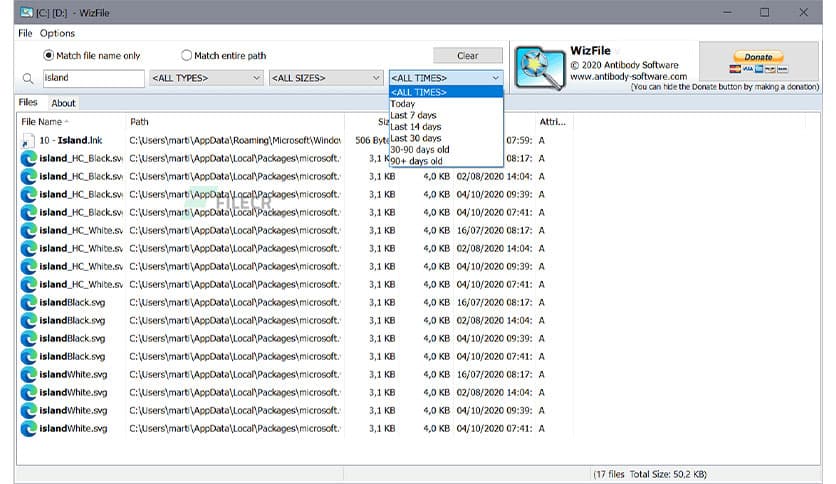Click the WizFile app icon in title bar
836x484 pixels.
click(x=26, y=12)
